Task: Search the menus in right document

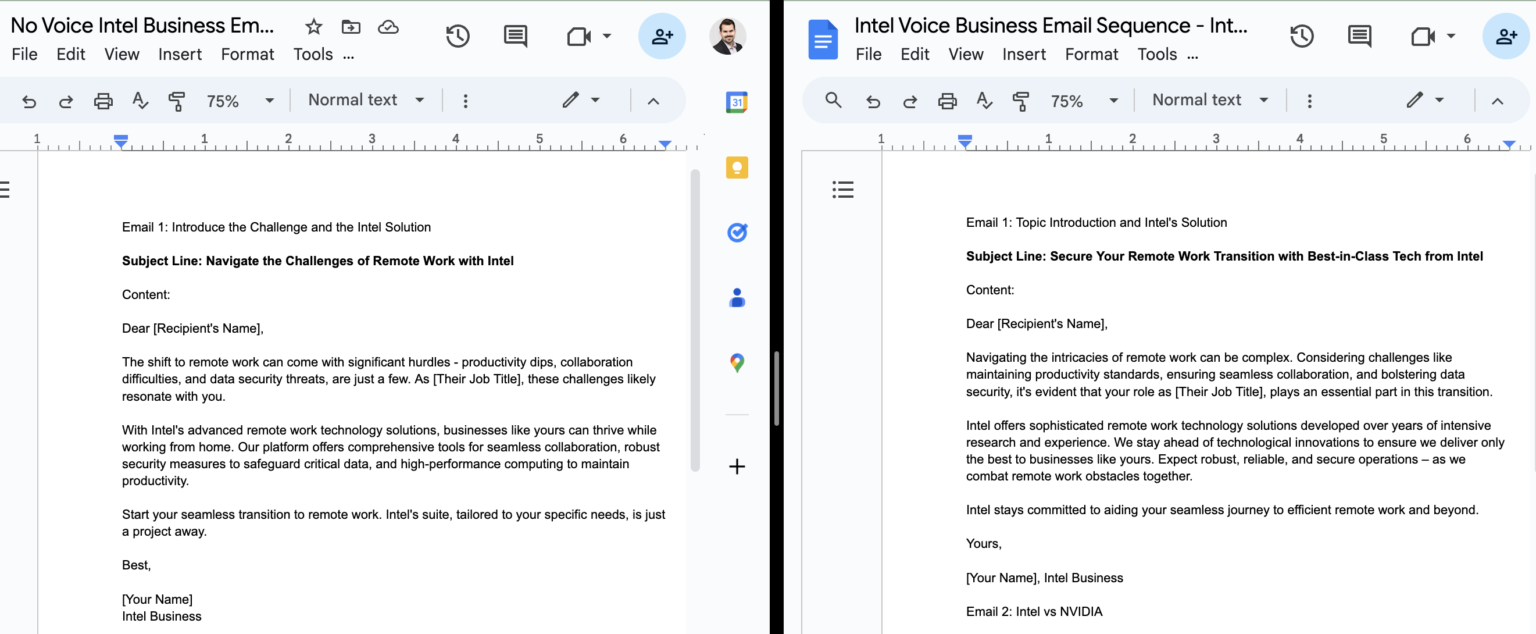Action: pos(833,100)
